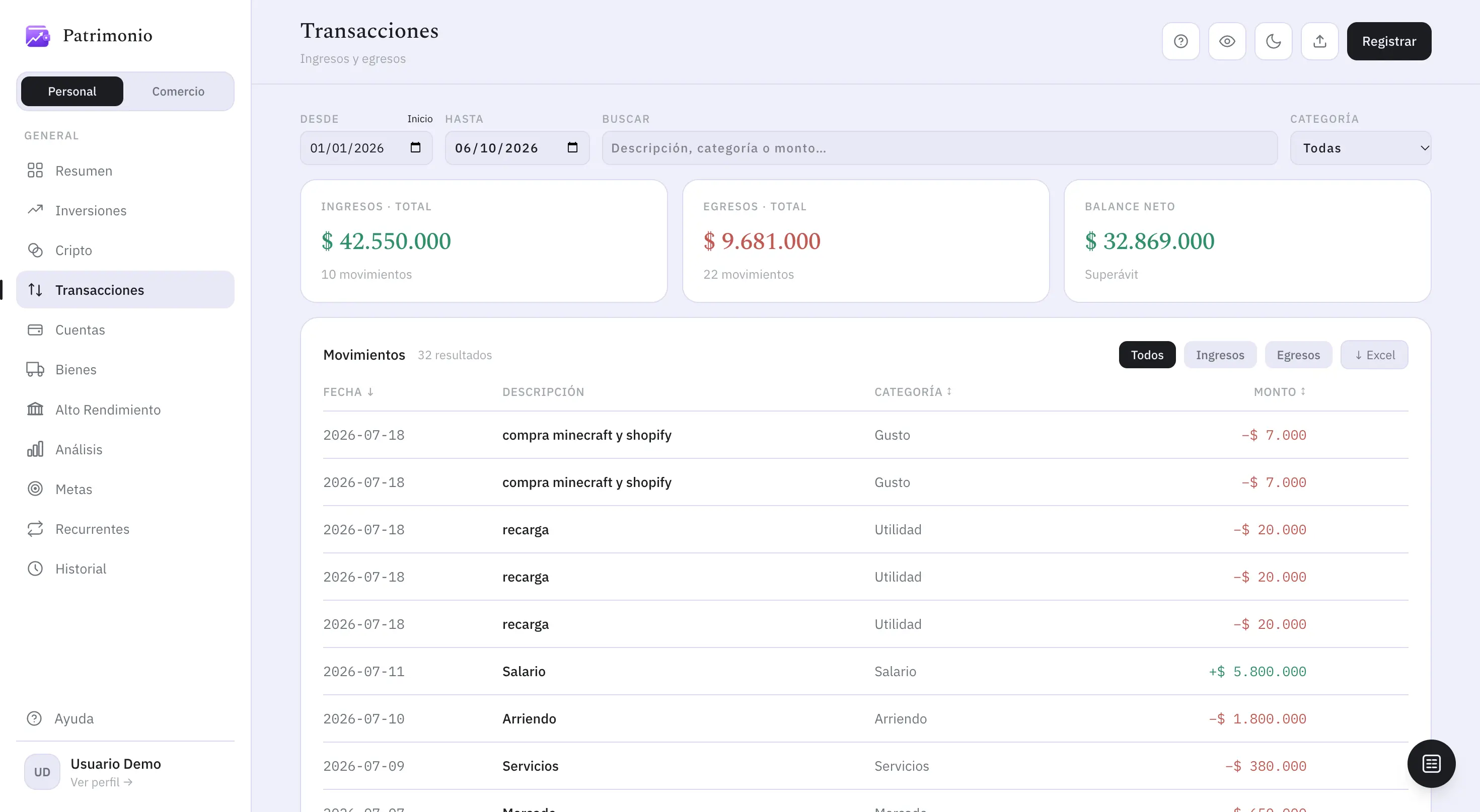Open the Hasta date calendar picker icon

(x=572, y=147)
